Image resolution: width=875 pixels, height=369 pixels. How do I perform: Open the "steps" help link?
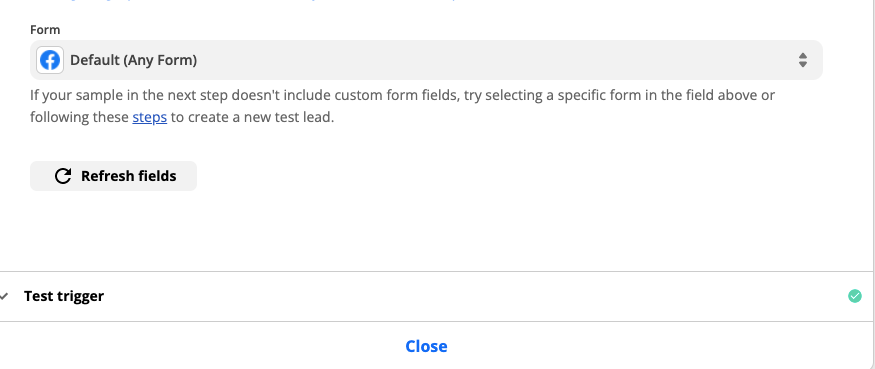coord(150,118)
